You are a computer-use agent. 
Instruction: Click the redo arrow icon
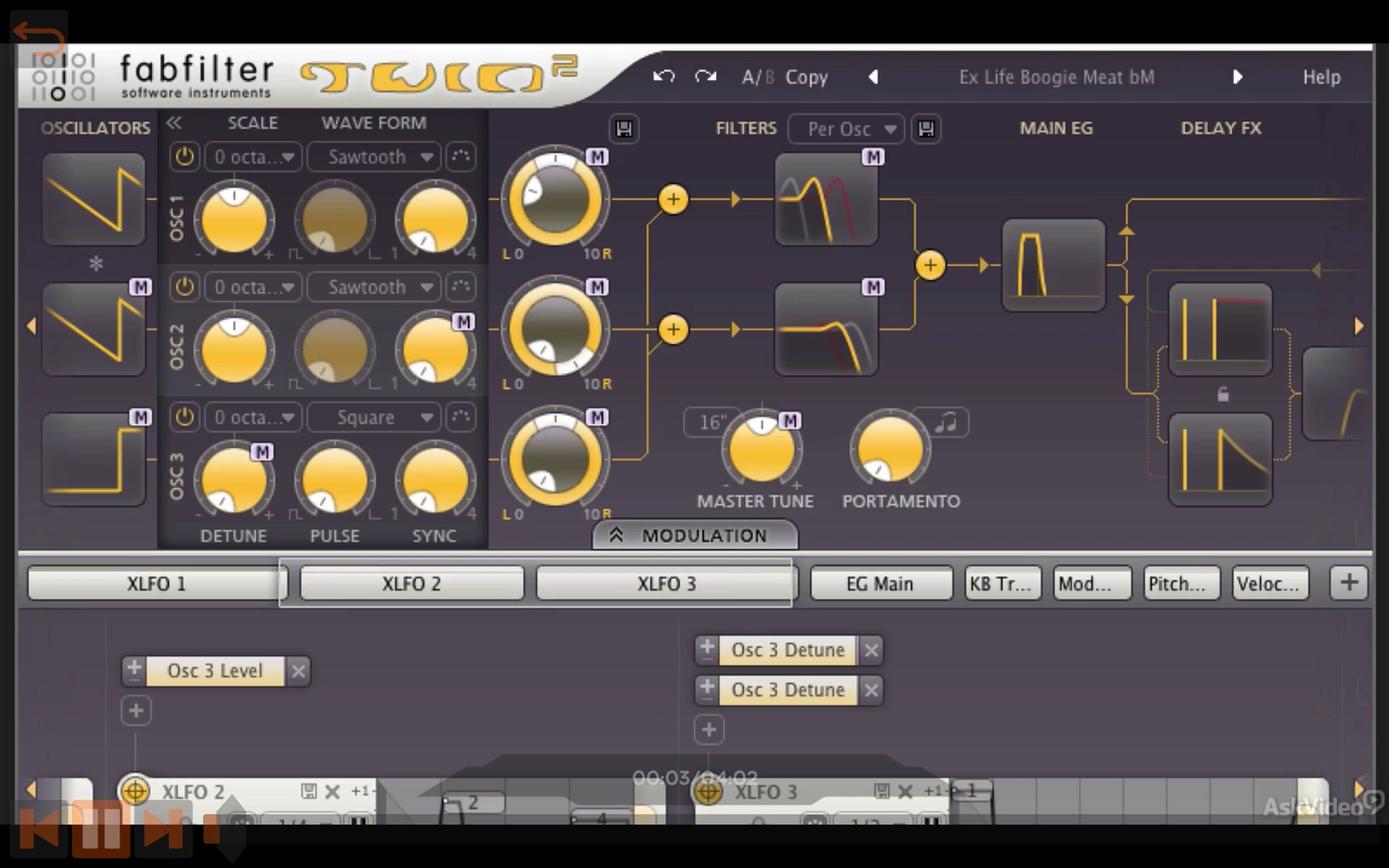tap(705, 76)
